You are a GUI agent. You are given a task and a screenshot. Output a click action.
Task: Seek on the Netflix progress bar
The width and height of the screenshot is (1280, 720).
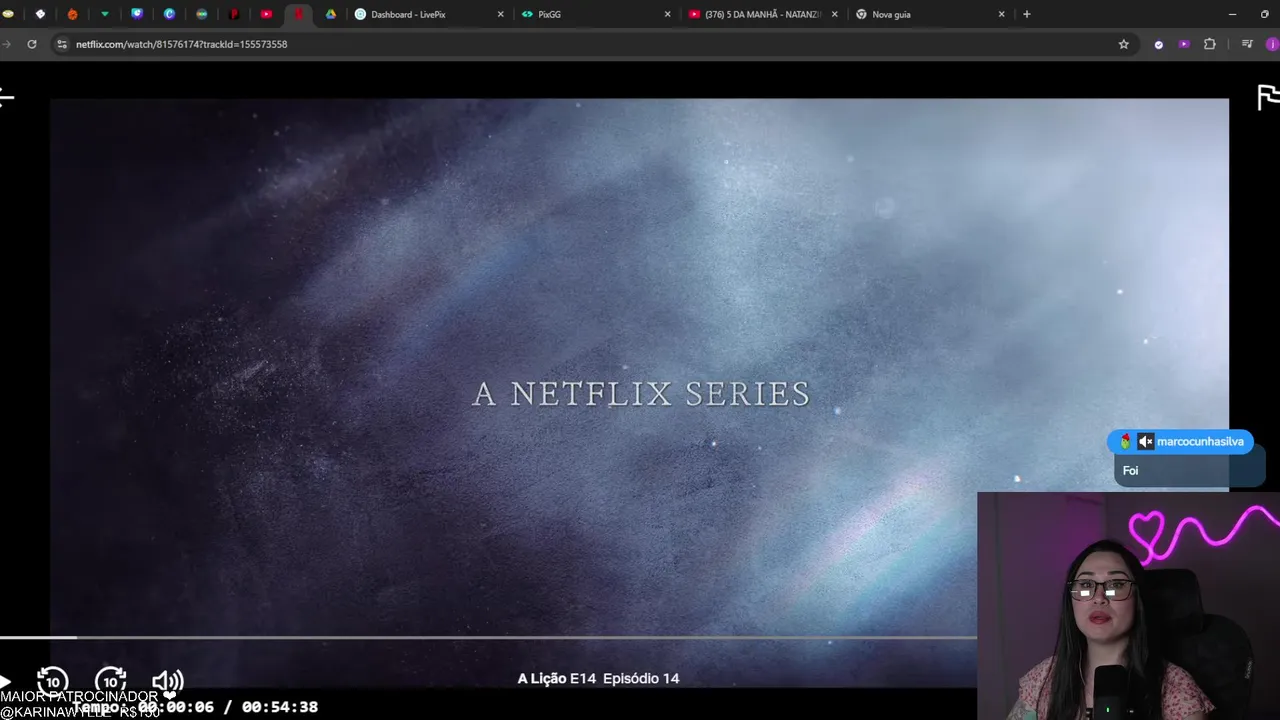point(488,637)
